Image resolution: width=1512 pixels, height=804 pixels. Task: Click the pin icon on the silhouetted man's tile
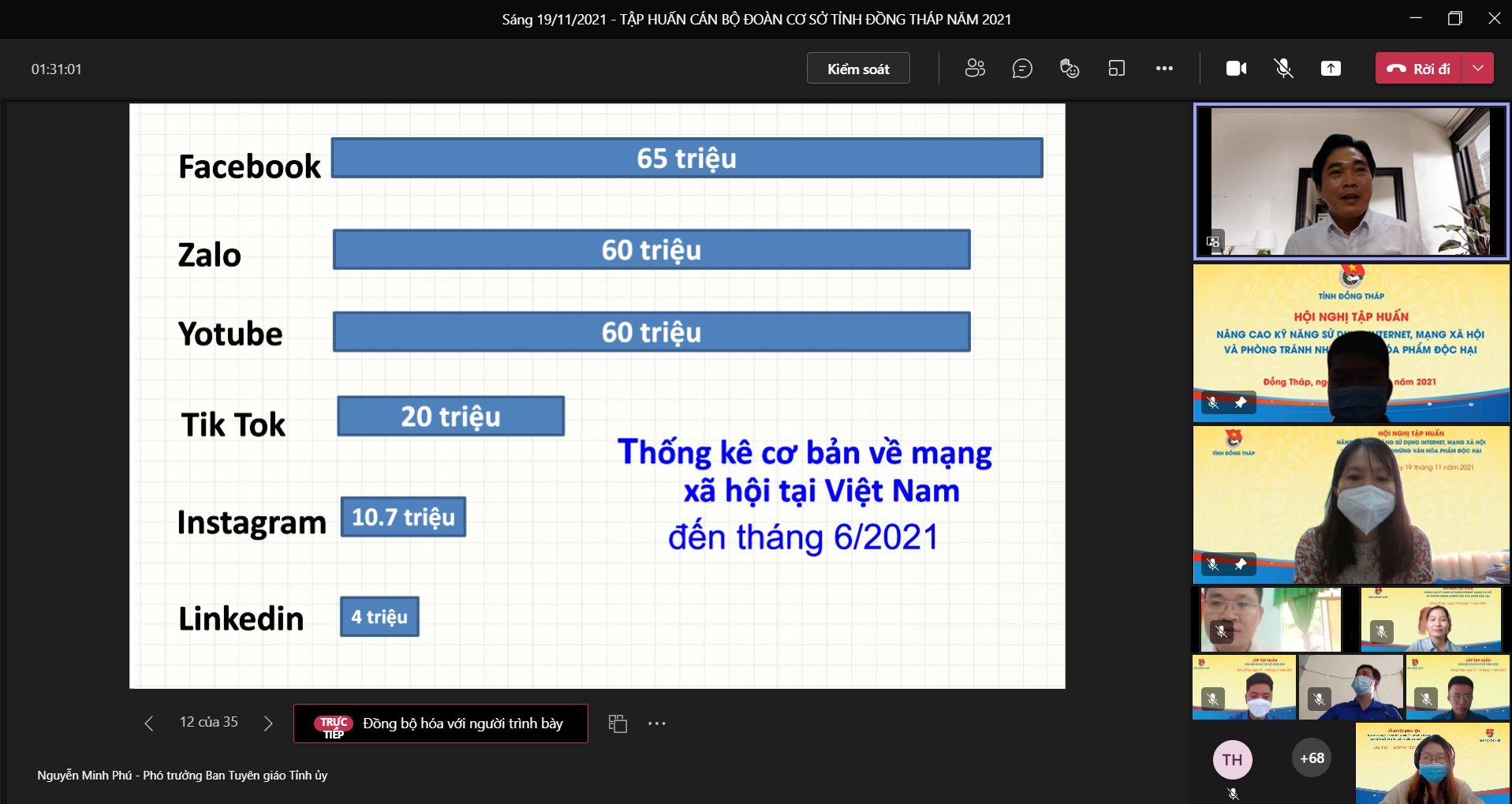(x=1241, y=402)
